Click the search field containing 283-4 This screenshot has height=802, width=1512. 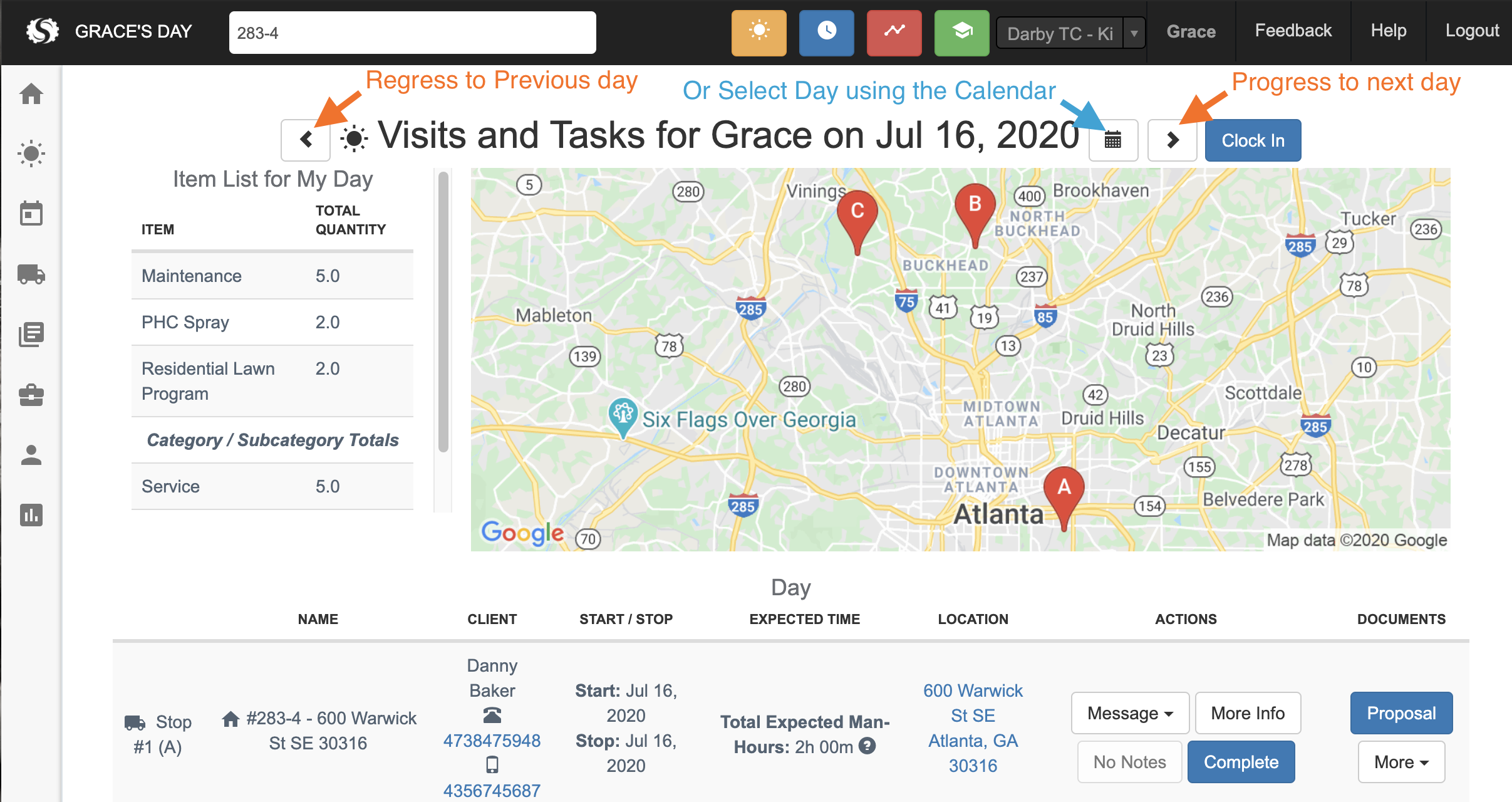point(412,33)
